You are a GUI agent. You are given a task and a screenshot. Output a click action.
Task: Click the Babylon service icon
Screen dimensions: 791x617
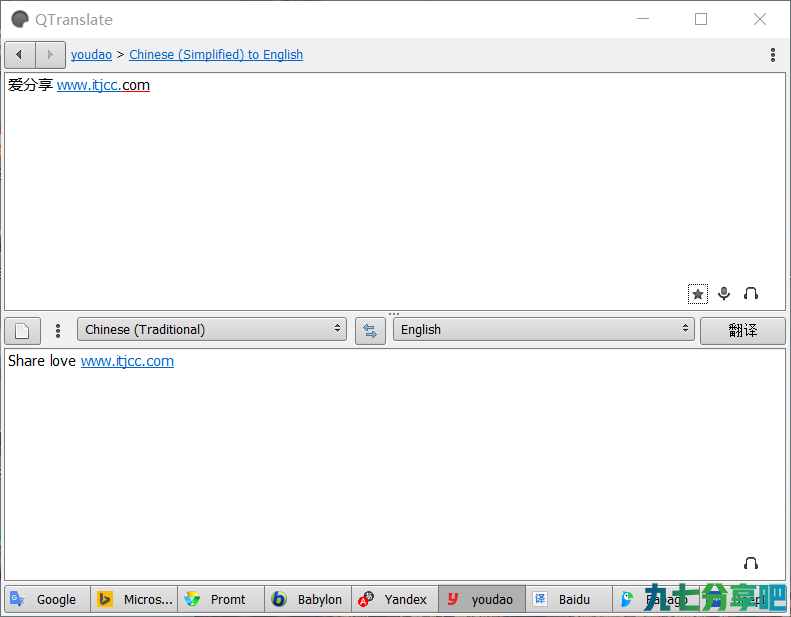point(278,599)
